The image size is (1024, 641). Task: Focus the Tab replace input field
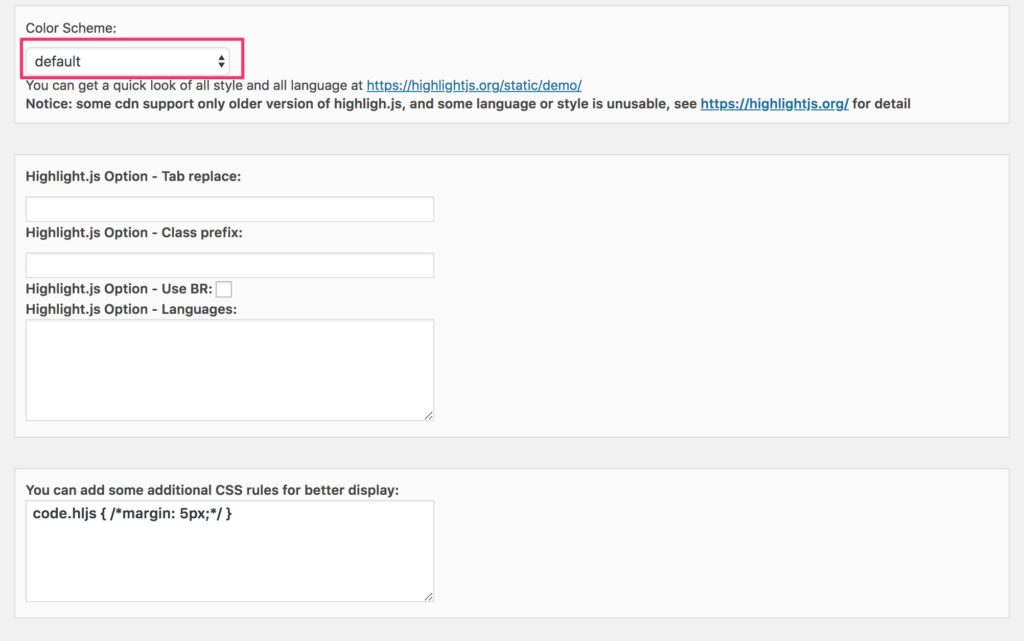click(229, 209)
